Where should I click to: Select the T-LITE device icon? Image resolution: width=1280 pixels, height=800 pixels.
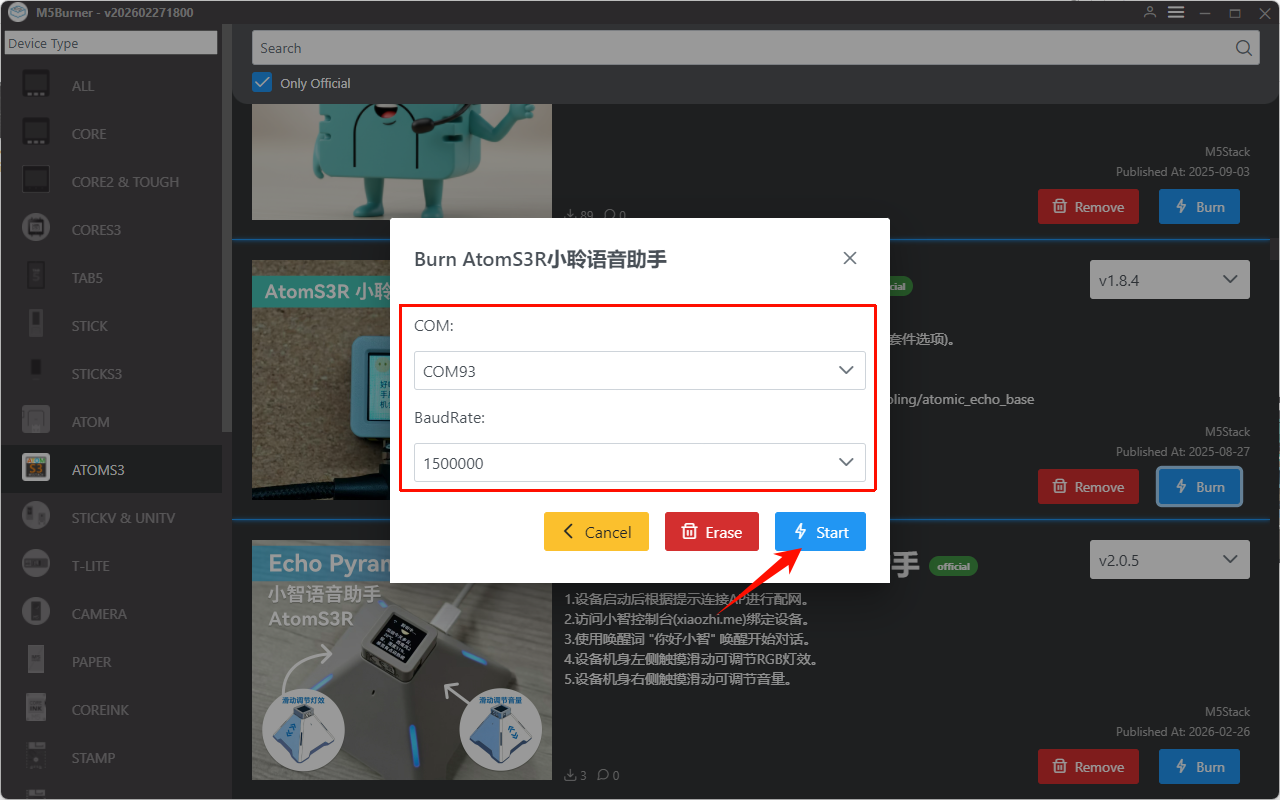[x=36, y=565]
